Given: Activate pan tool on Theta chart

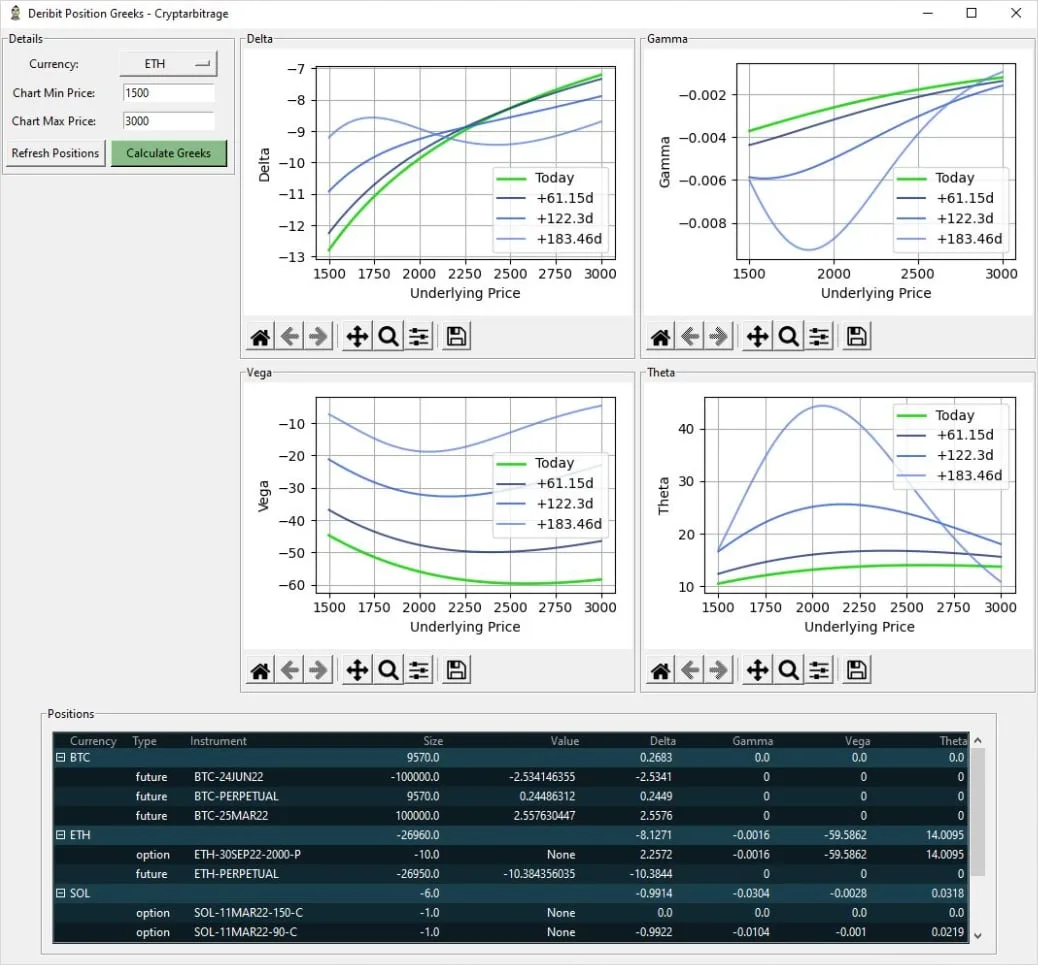Looking at the screenshot, I should coord(758,670).
